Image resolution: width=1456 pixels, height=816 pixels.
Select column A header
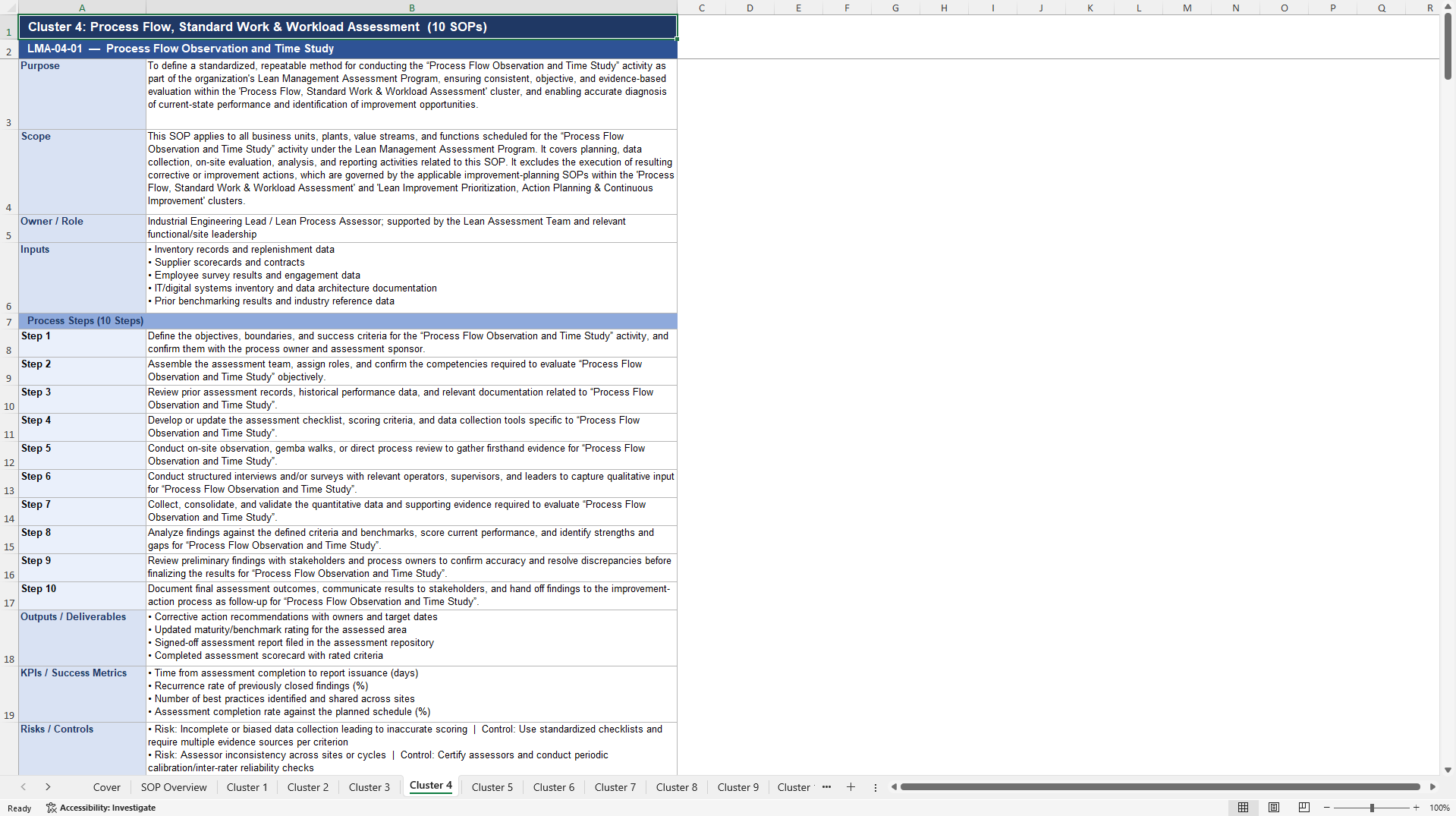(82, 8)
